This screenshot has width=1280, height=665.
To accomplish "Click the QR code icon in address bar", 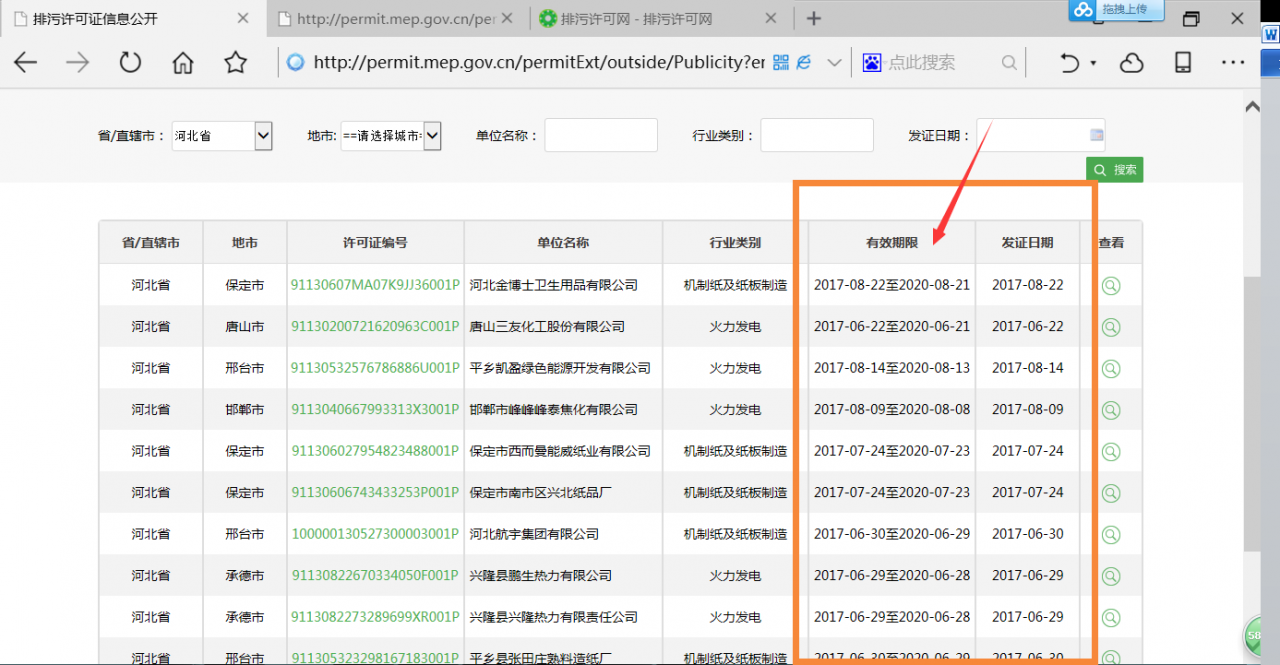I will tap(779, 62).
